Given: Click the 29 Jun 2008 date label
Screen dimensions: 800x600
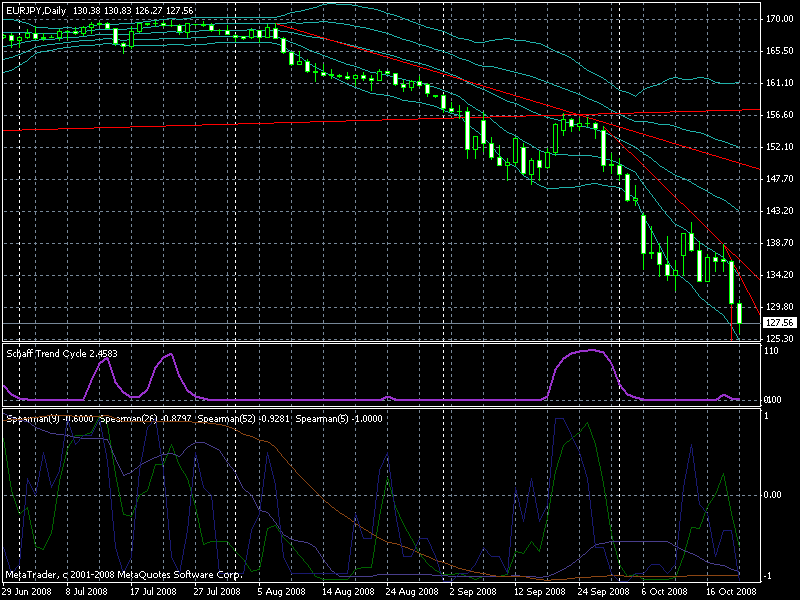Looking at the screenshot, I should (x=26, y=591).
